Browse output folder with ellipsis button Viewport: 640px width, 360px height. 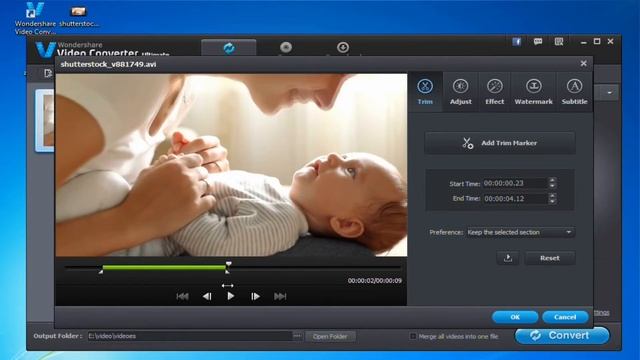297,336
